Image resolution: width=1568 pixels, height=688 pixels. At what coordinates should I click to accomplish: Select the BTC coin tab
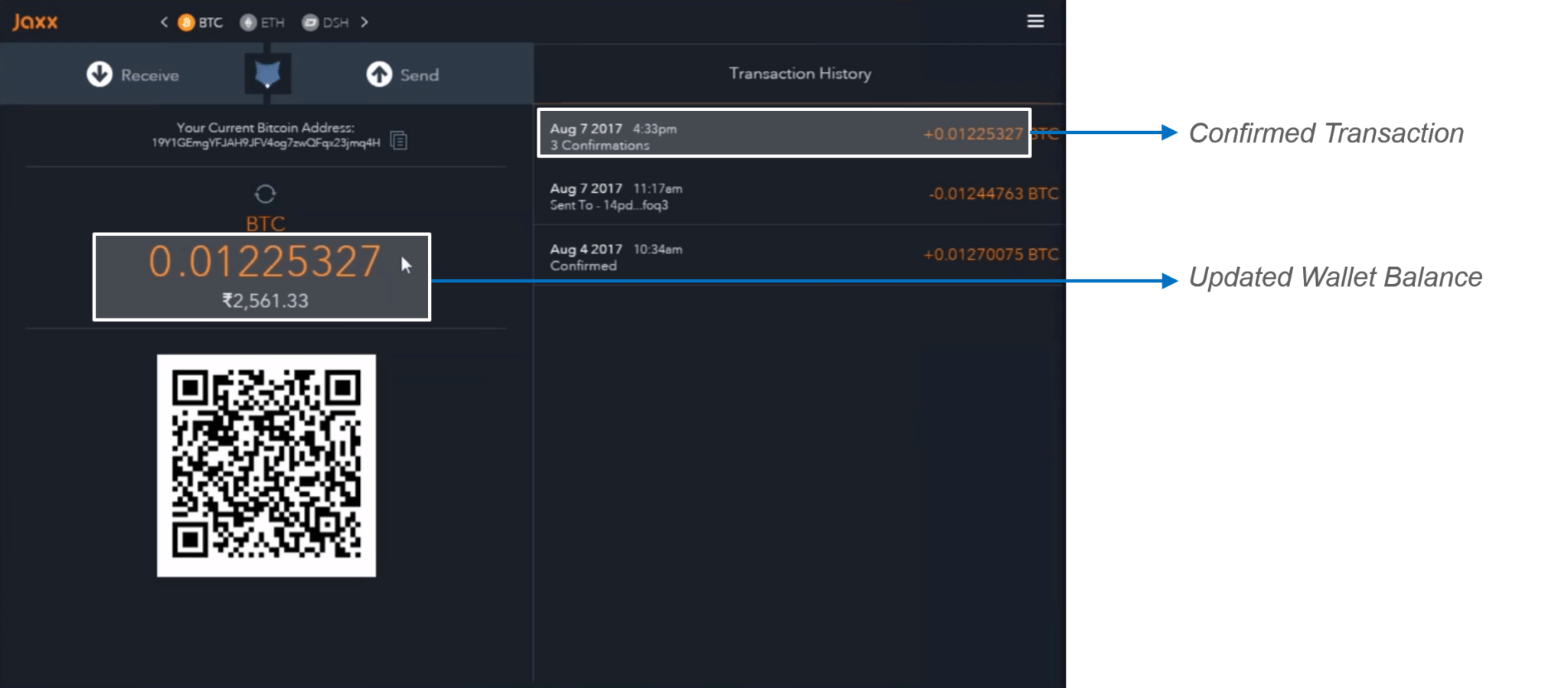pyautogui.click(x=201, y=22)
